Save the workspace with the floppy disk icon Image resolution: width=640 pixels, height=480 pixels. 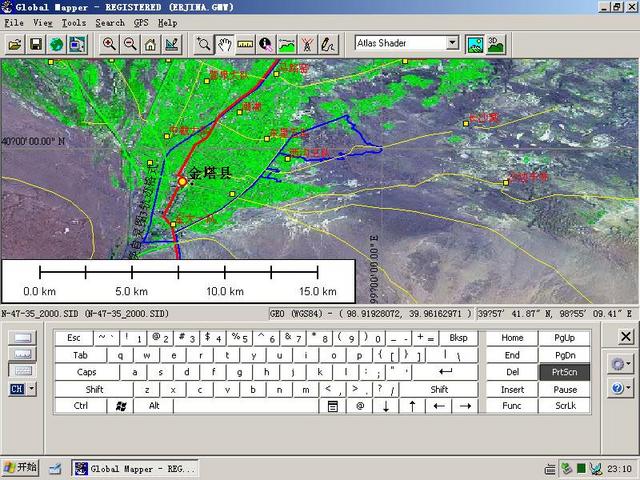(36, 44)
